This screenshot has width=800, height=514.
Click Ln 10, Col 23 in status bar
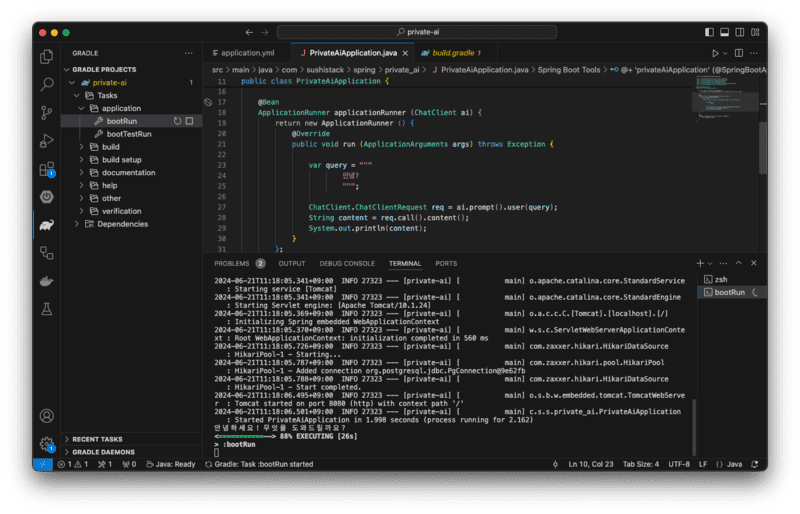tap(589, 464)
